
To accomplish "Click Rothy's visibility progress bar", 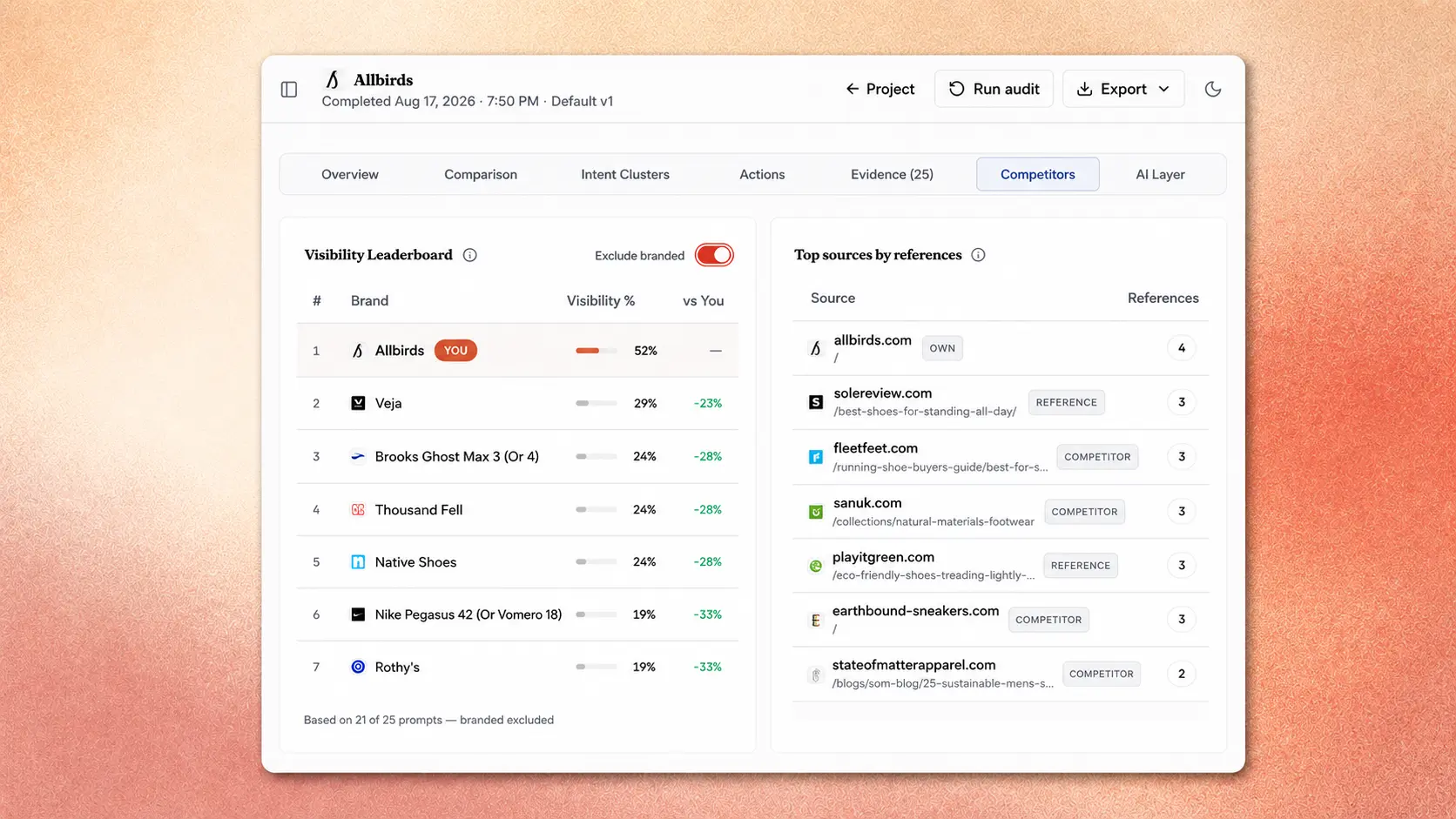I will pyautogui.click(x=597, y=667).
